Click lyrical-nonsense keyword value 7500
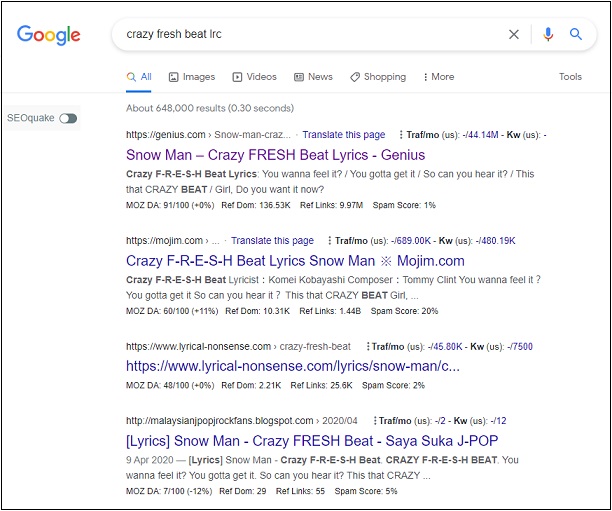612x511 pixels. pyautogui.click(x=521, y=347)
